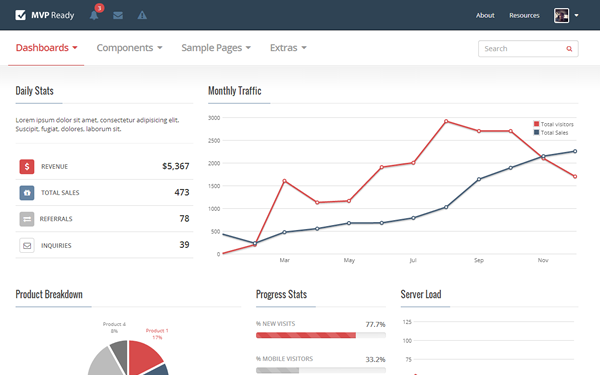Screen dimensions: 600x375
Task: Click the 39 inquiries value
Action: 184,245
